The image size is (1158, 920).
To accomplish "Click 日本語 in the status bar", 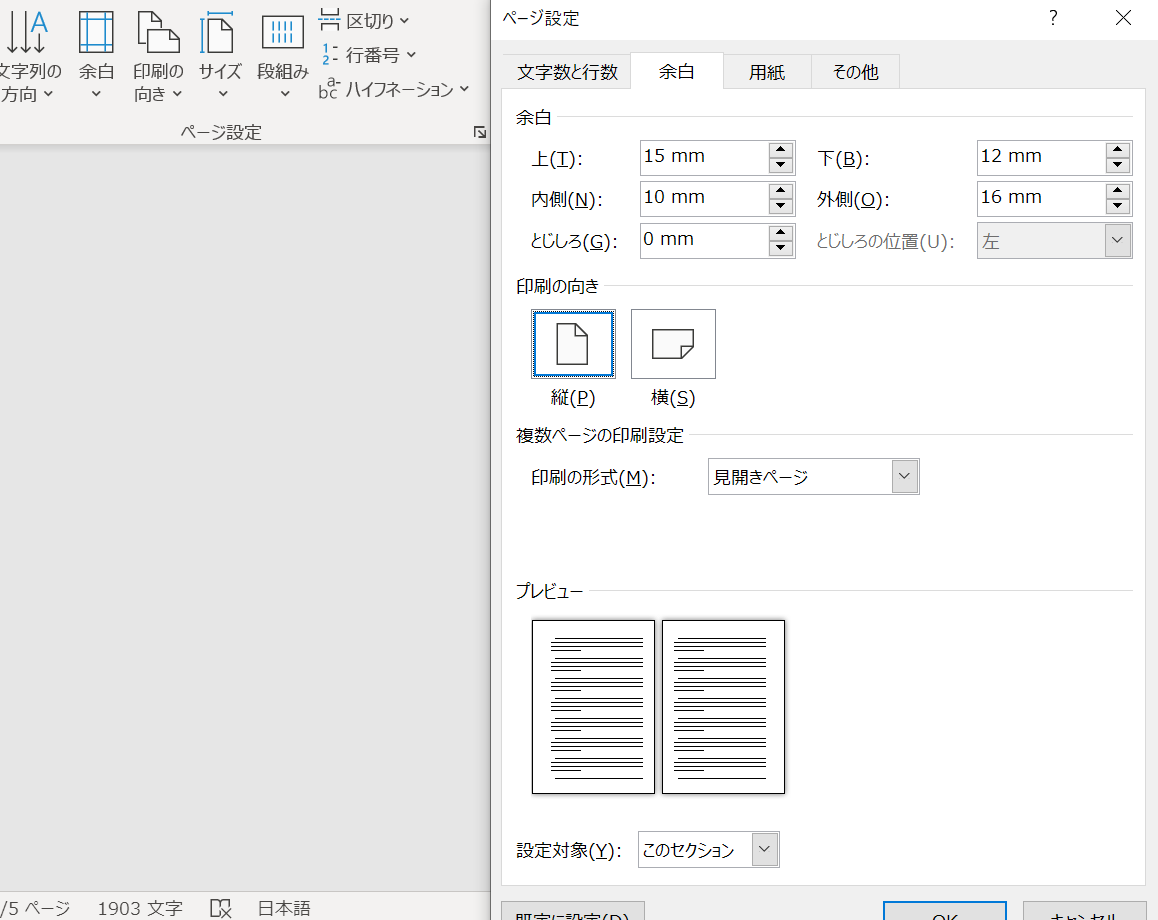I will coord(283,908).
